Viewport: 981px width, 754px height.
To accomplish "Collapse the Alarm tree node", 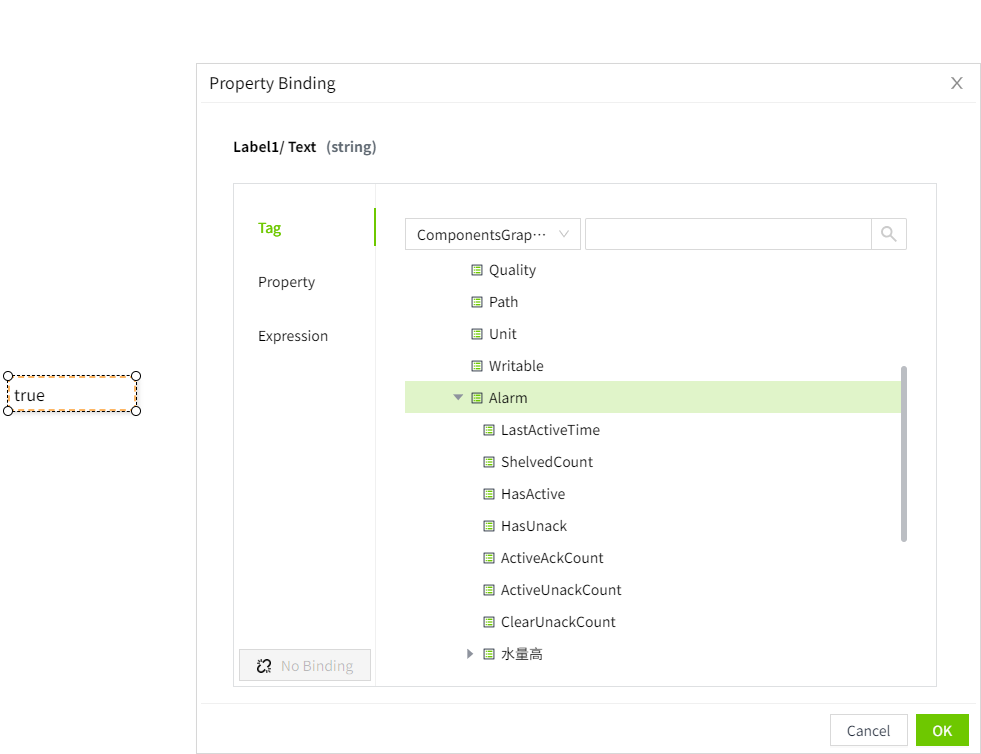I will point(458,398).
